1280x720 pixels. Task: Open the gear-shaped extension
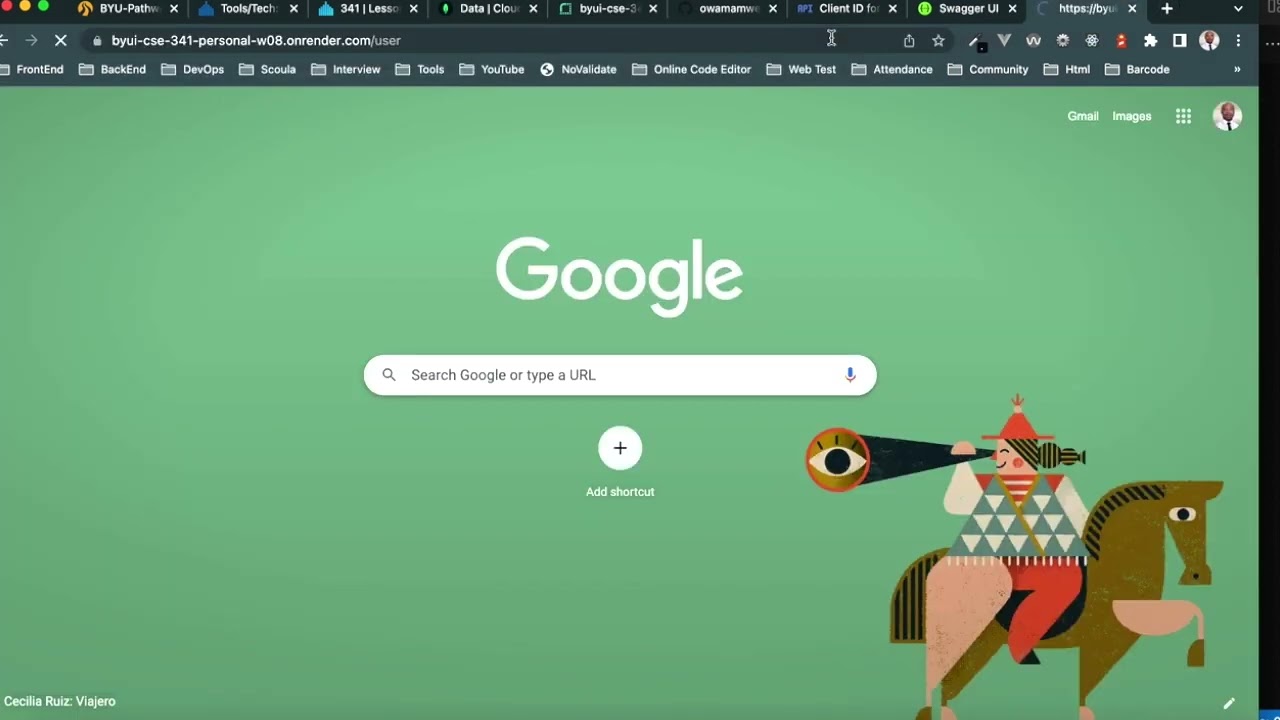(x=1062, y=41)
